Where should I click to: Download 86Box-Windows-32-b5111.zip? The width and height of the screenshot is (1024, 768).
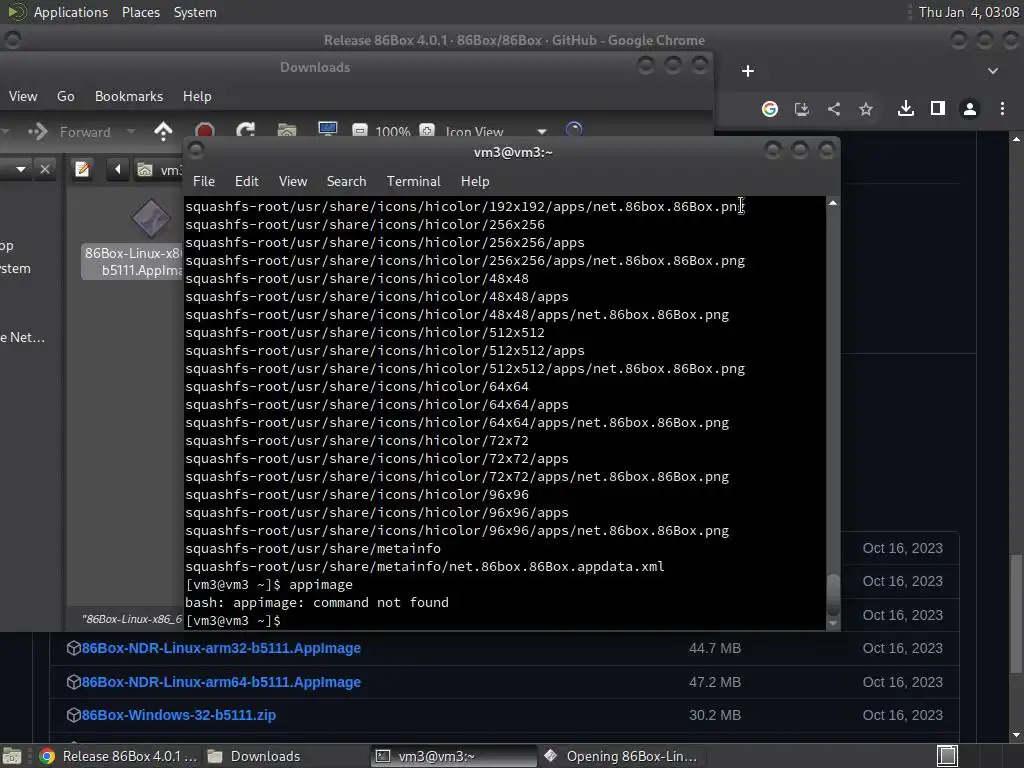click(178, 715)
